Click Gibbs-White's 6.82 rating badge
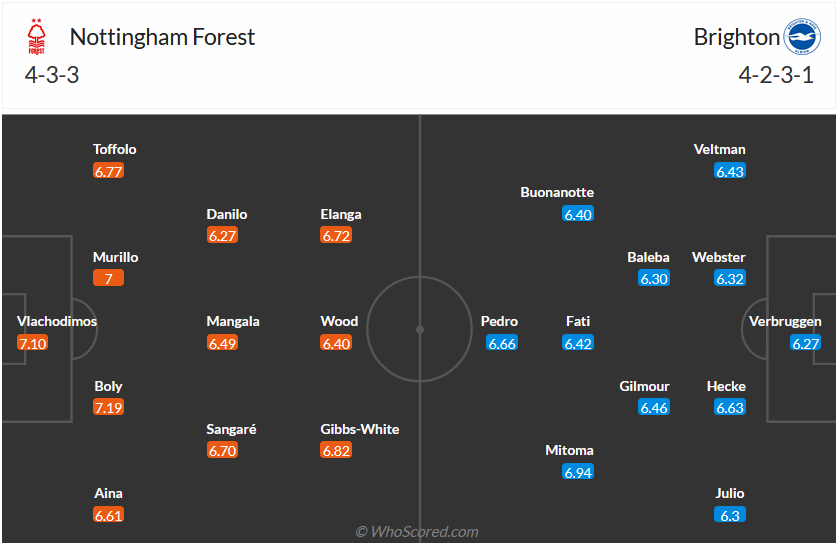Image resolution: width=837 pixels, height=543 pixels. tap(336, 450)
